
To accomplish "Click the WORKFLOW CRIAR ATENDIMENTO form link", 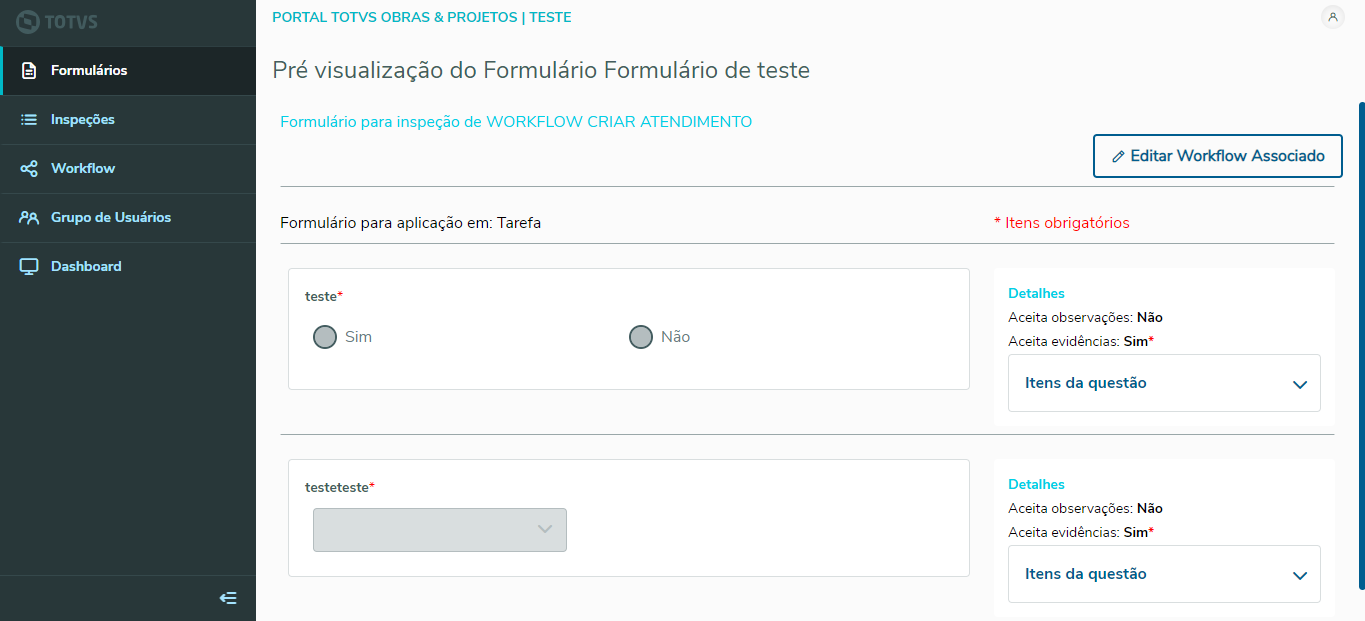I will tap(516, 122).
